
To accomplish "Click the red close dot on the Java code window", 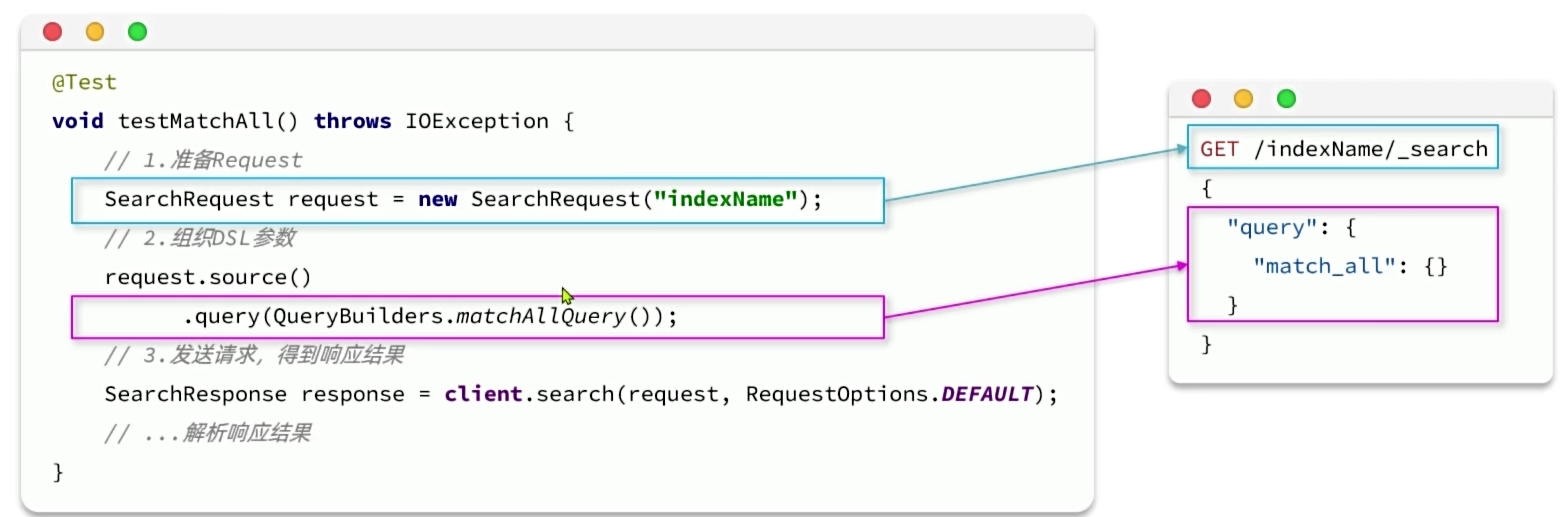I will point(53,32).
